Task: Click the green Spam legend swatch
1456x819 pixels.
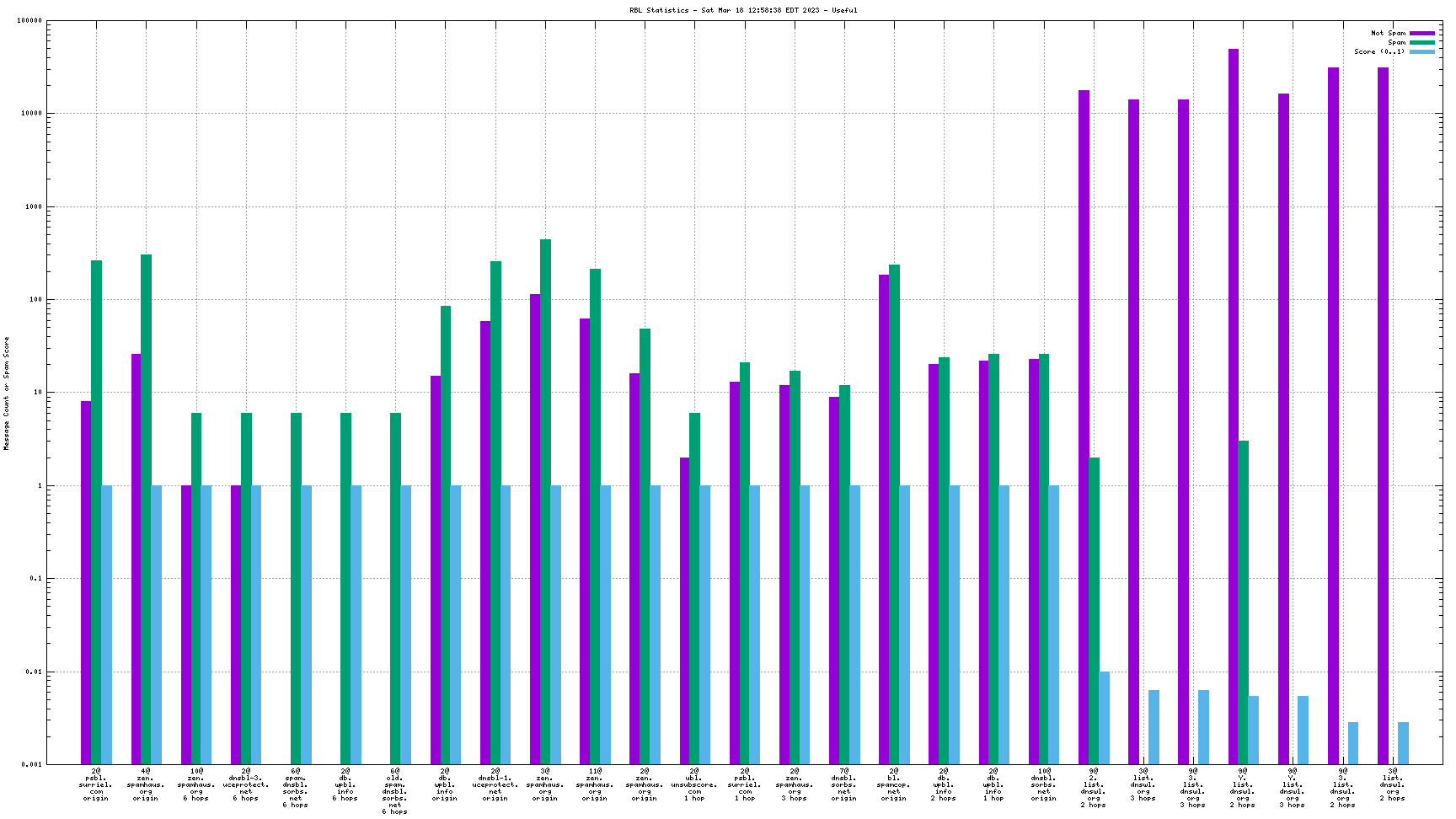Action: 1422,42
